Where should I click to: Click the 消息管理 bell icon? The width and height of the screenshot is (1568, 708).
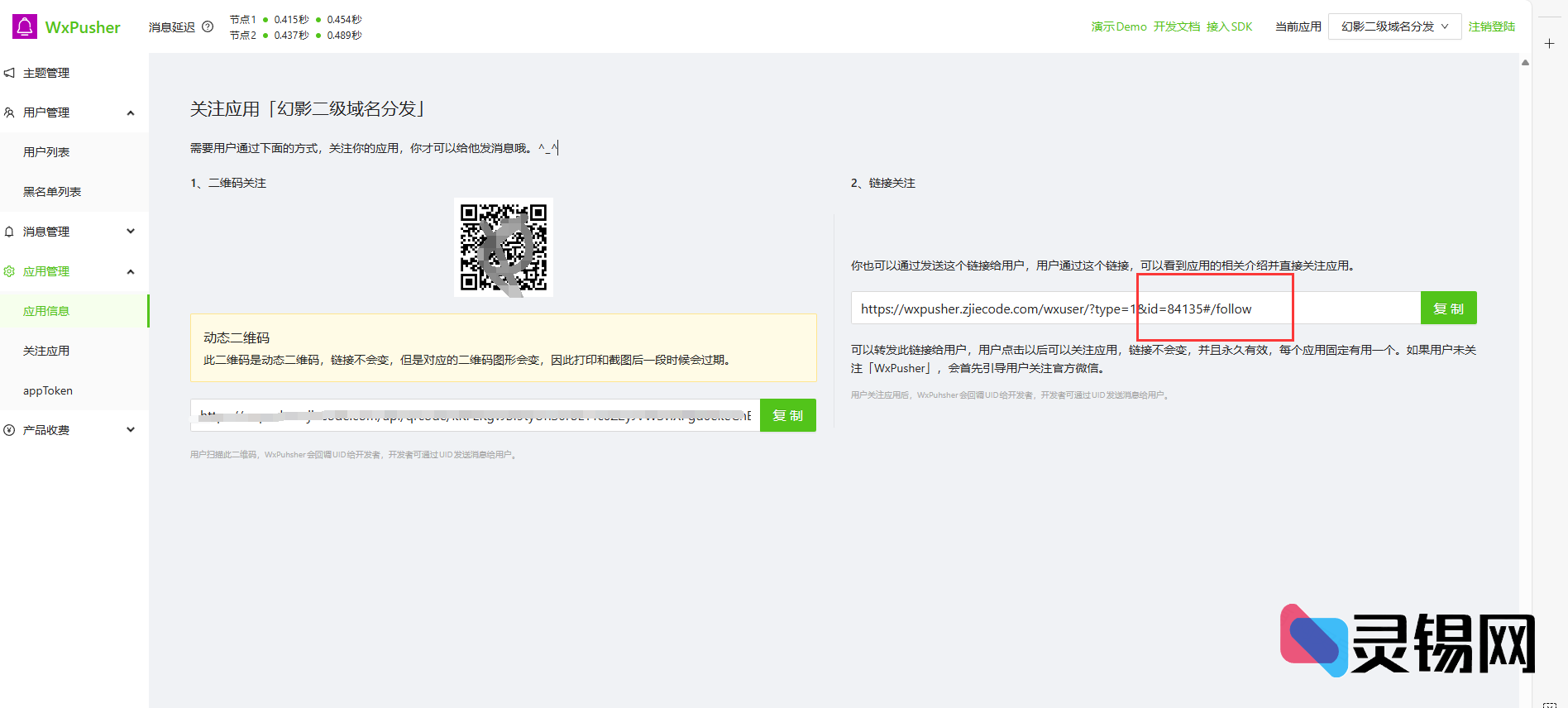coord(9,232)
